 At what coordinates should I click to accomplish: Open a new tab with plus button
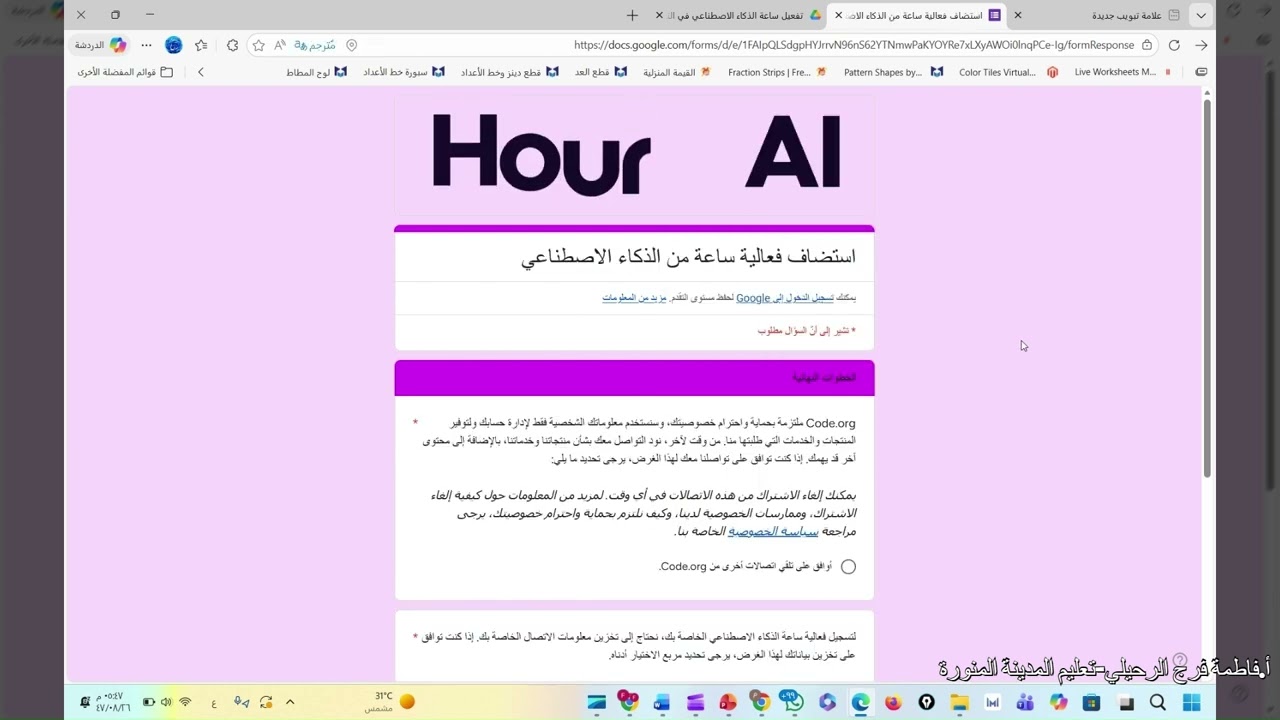pyautogui.click(x=632, y=15)
